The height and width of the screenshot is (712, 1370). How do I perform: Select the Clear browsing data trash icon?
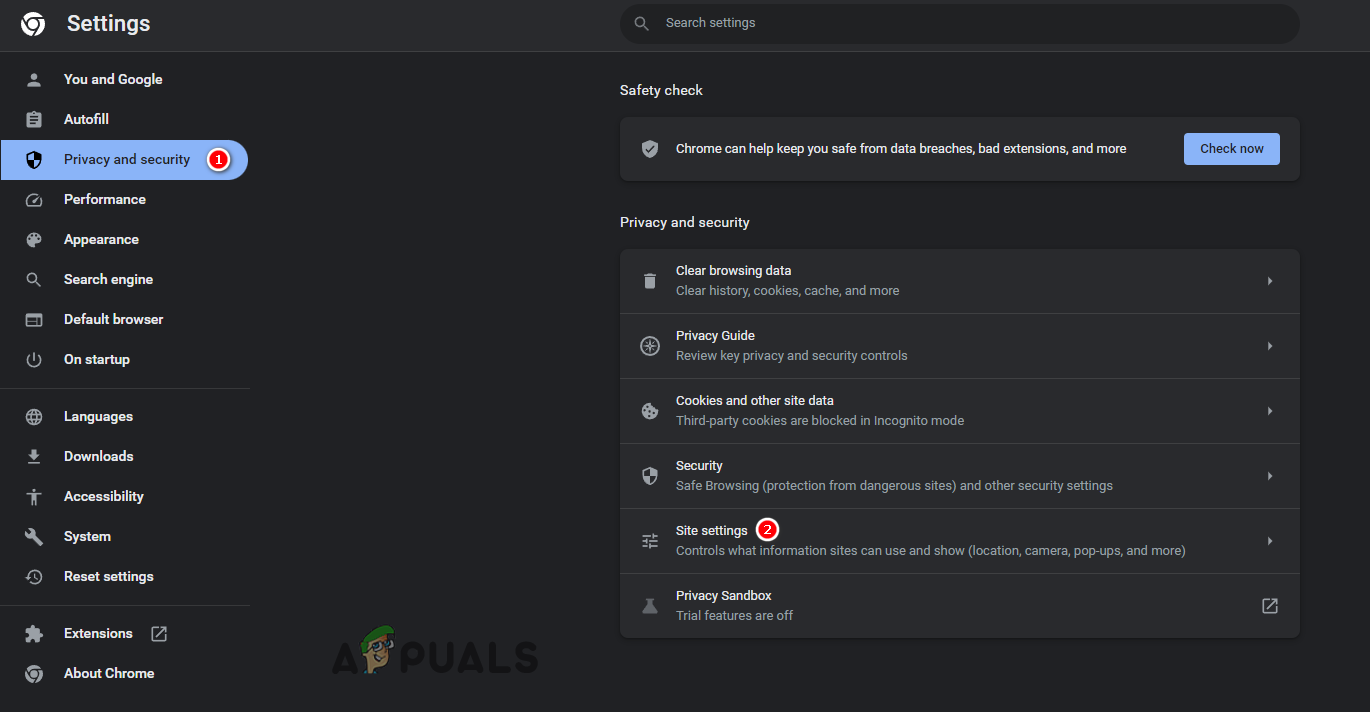point(650,280)
